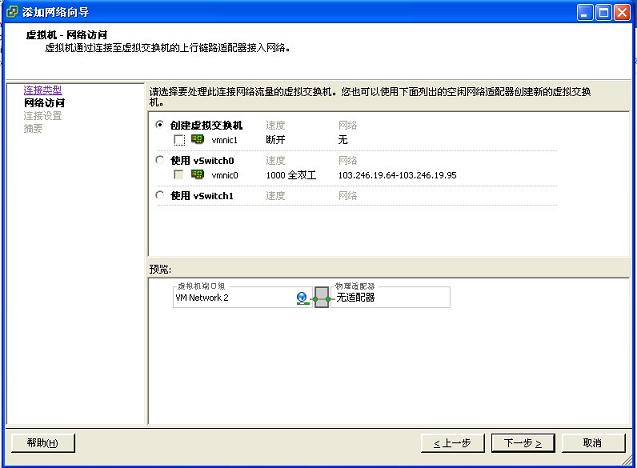Check the vmnic1 adapter checkbox
The image size is (637, 468).
click(179, 141)
